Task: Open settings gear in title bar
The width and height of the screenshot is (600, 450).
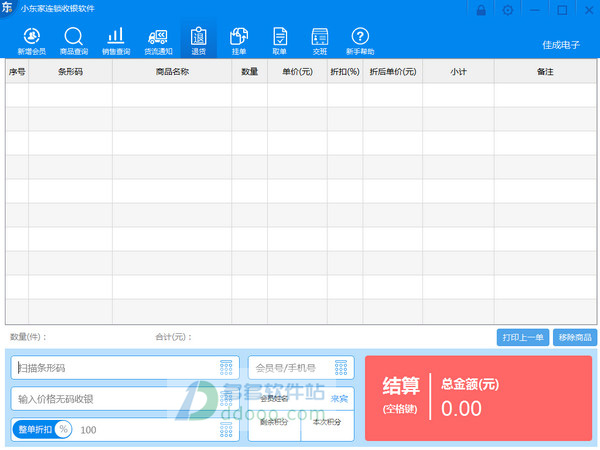Action: (507, 10)
